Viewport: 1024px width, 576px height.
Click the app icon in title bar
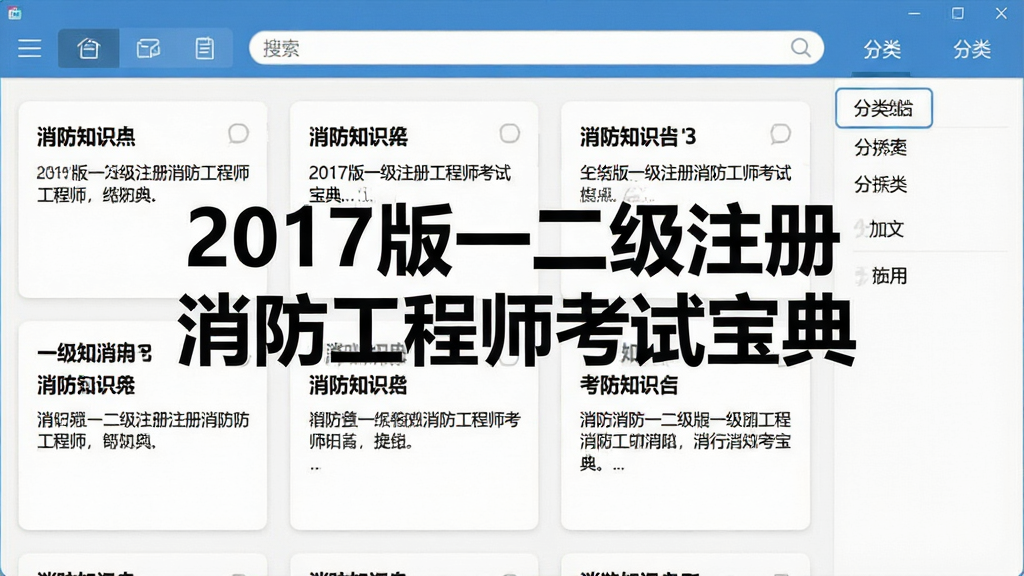click(x=14, y=12)
